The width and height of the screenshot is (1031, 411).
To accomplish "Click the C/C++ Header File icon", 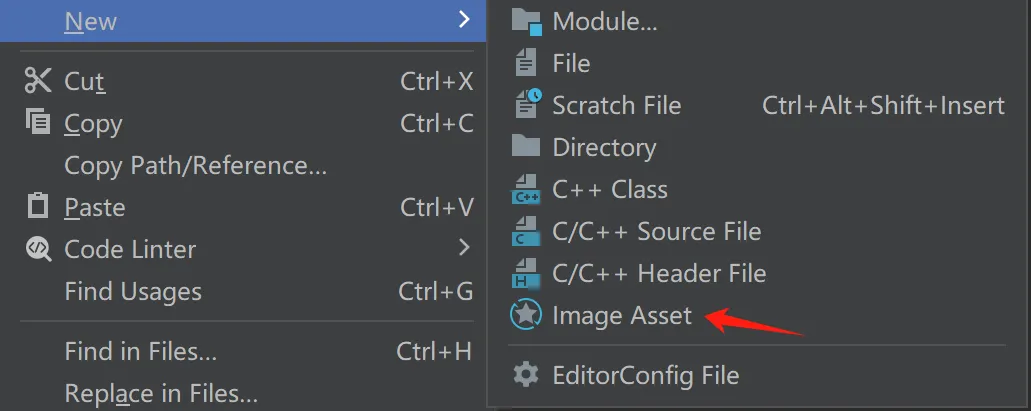I will 526,273.
